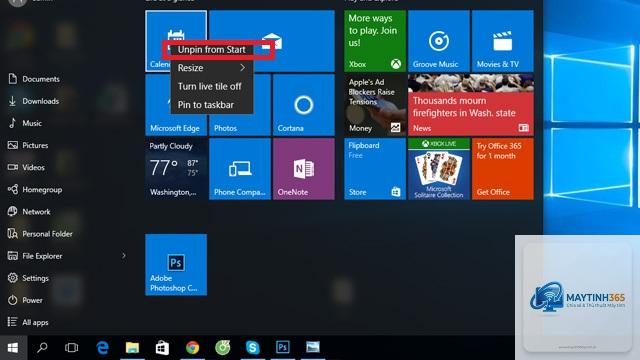The image size is (640, 360).
Task: Open Music folder in Start list
Action: [x=25, y=123]
